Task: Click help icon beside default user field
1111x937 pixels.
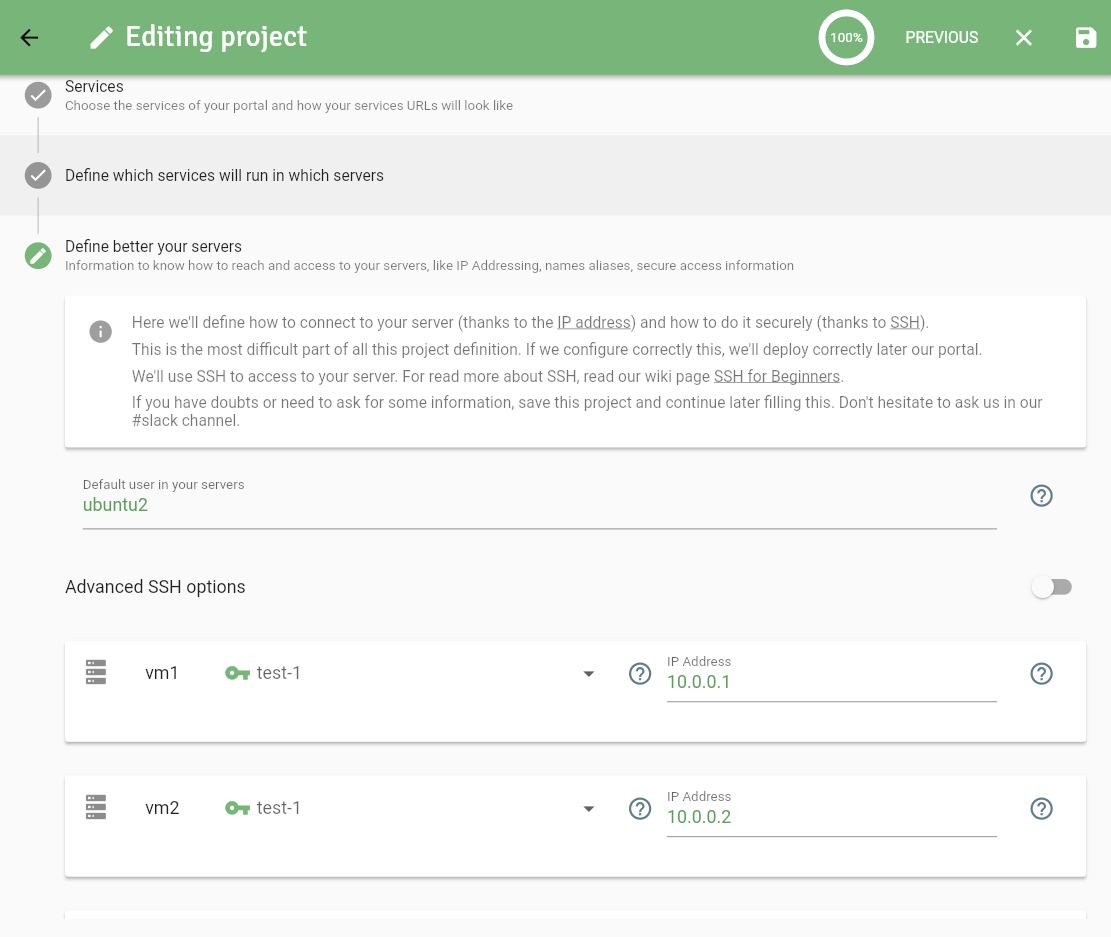Action: tap(1041, 496)
